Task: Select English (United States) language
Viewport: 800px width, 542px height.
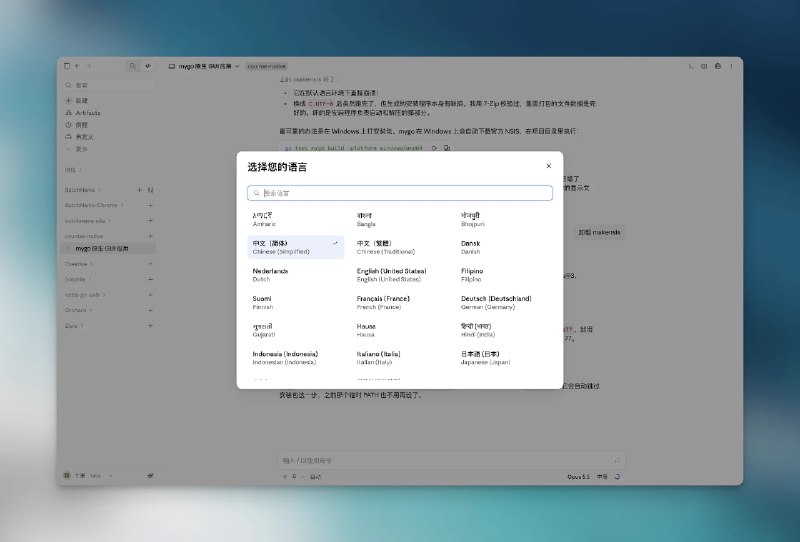Action: [x=399, y=275]
